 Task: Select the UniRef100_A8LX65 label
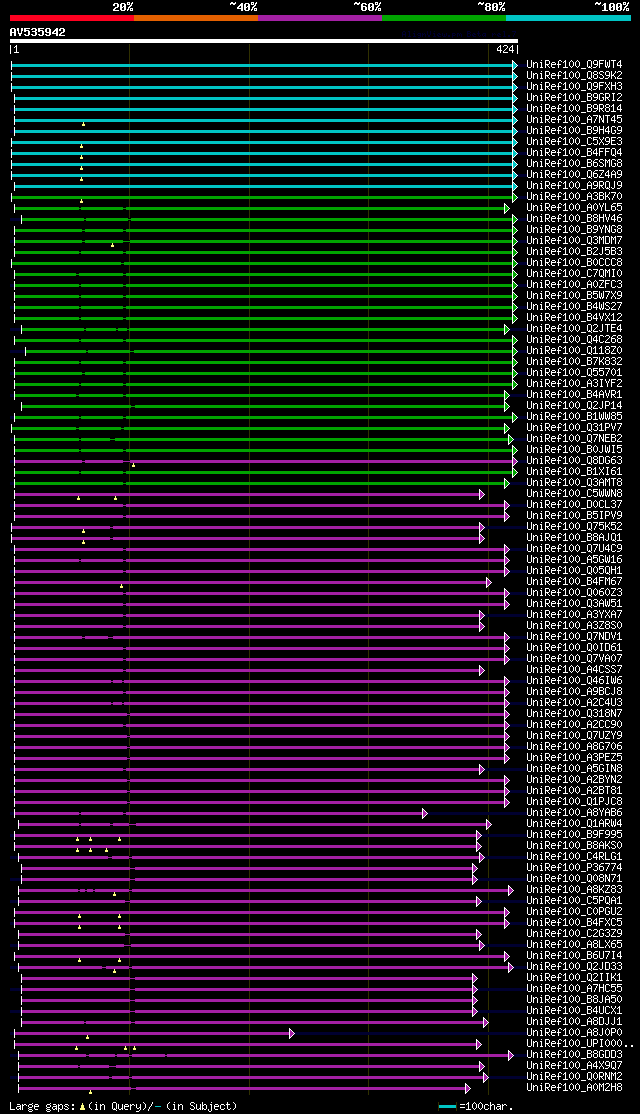tap(575, 945)
